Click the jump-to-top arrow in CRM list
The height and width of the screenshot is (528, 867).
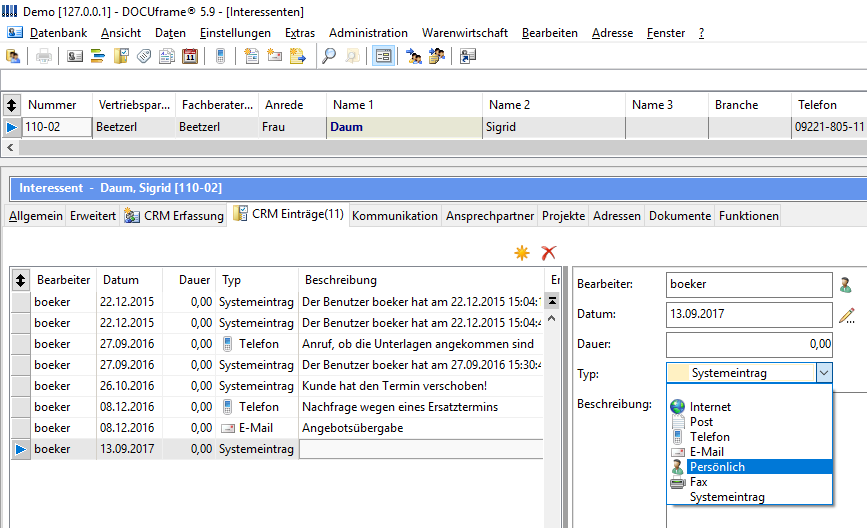[x=552, y=301]
